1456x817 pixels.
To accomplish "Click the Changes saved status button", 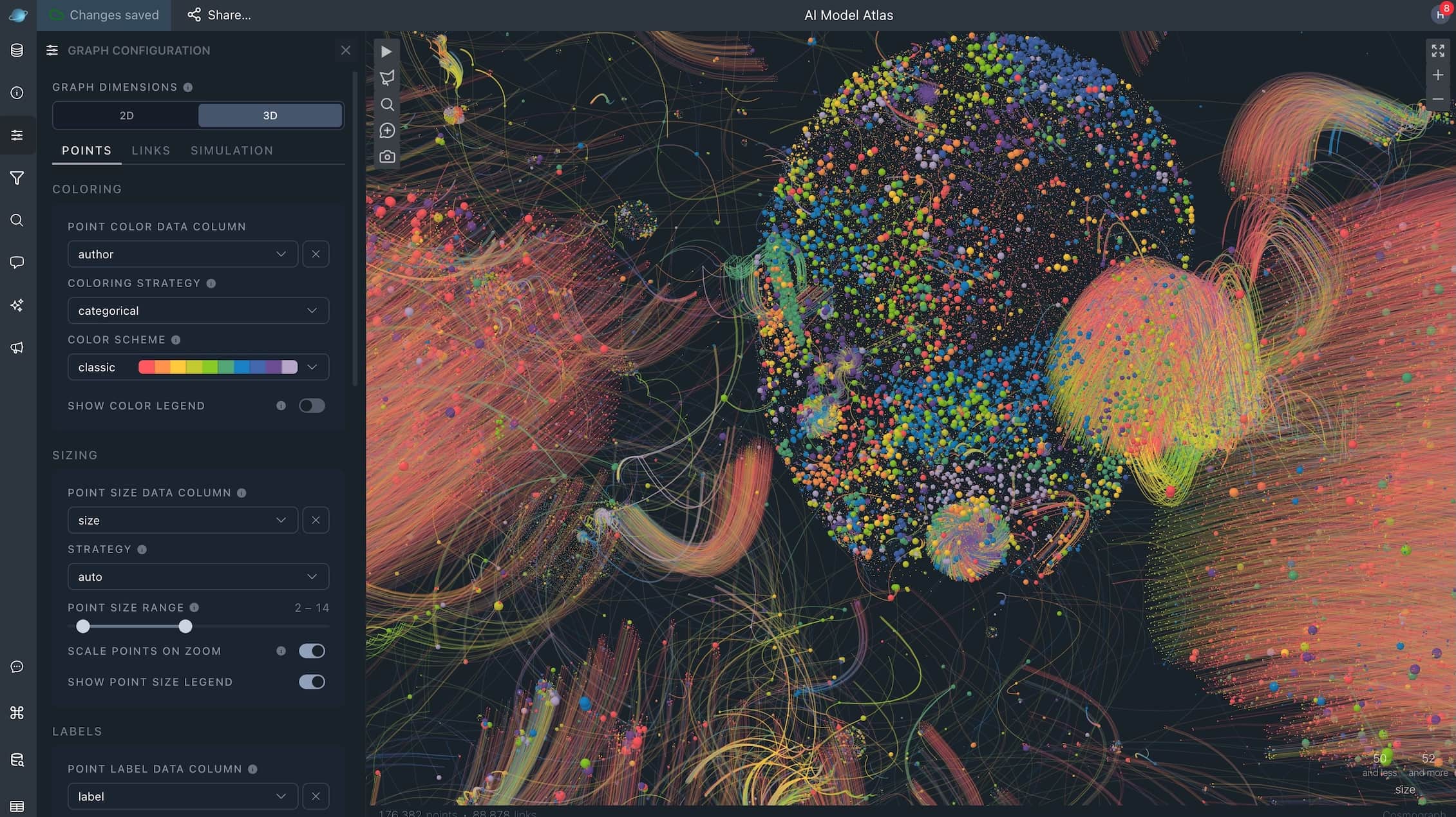I will tap(104, 15).
